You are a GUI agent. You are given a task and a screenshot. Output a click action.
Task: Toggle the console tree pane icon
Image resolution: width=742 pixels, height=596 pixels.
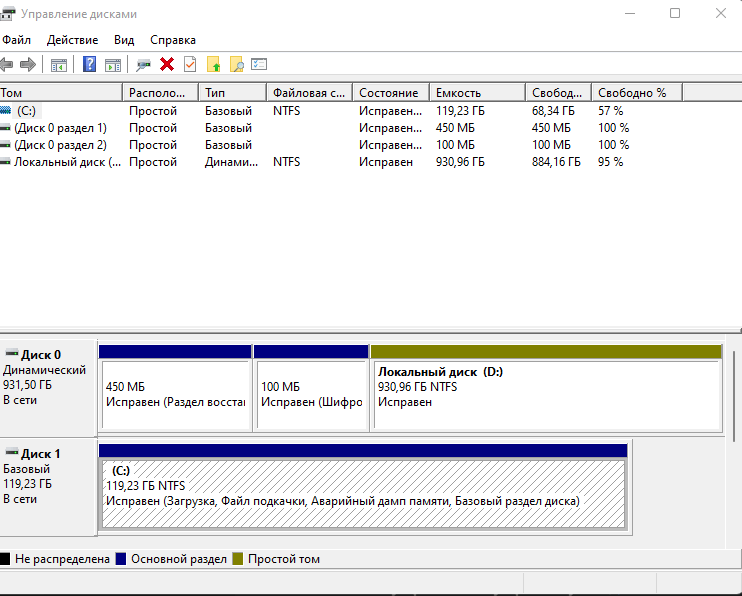(59, 65)
